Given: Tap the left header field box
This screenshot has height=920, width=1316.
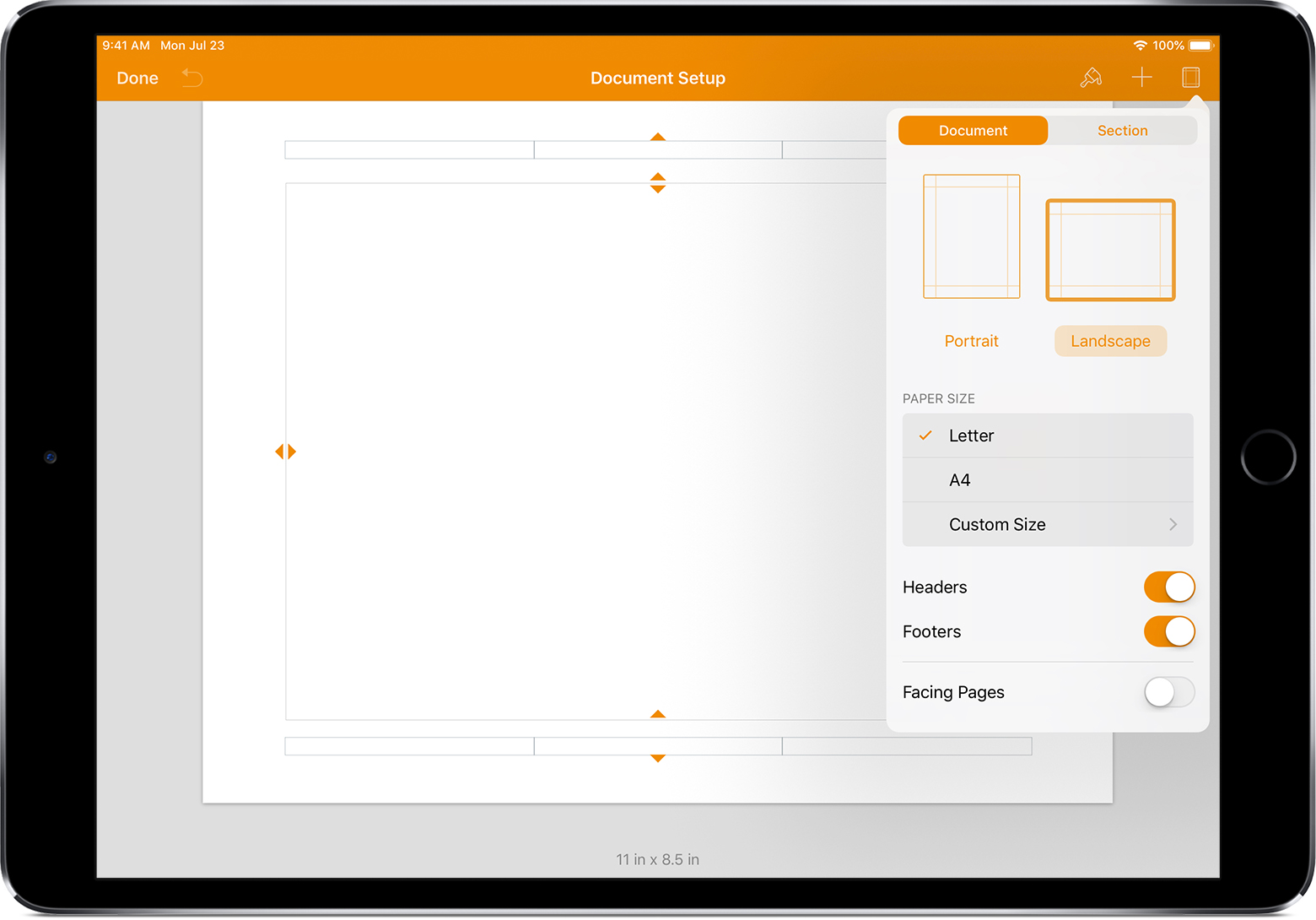Looking at the screenshot, I should (409, 150).
